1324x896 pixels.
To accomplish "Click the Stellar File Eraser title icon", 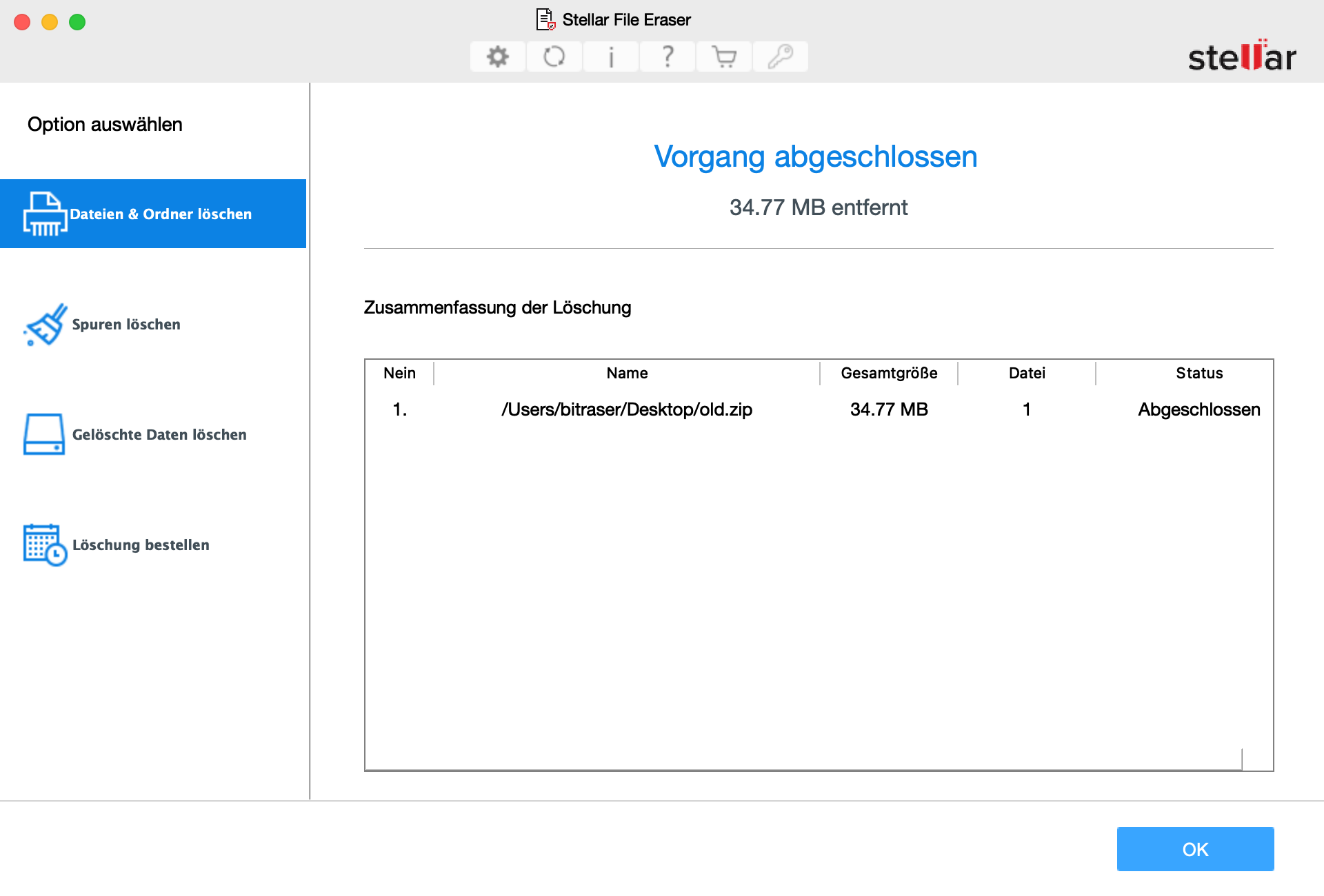I will click(546, 19).
